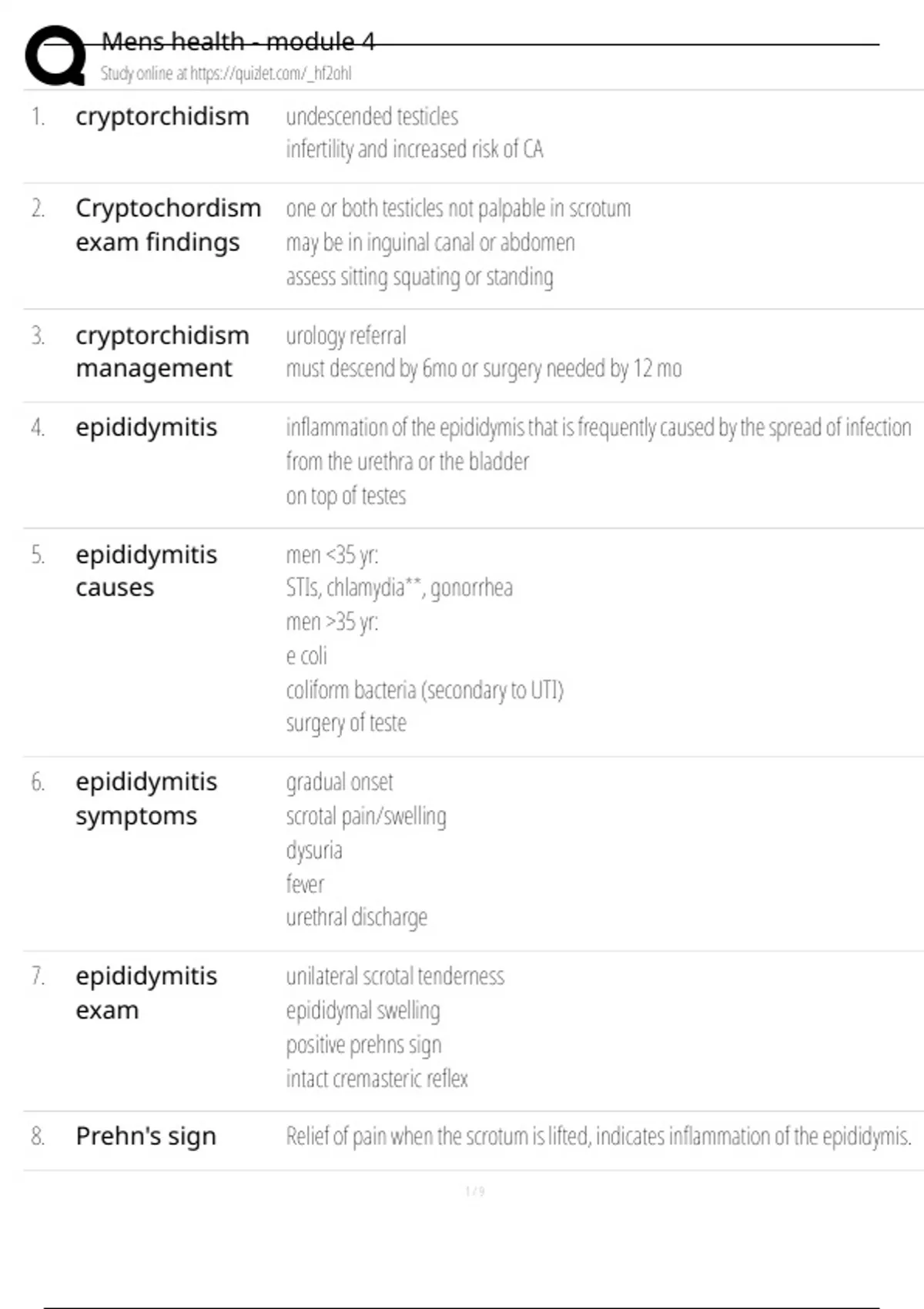Screen dimensions: 924x1309
Task: Open the quizlet.com study link
Action: (x=226, y=74)
